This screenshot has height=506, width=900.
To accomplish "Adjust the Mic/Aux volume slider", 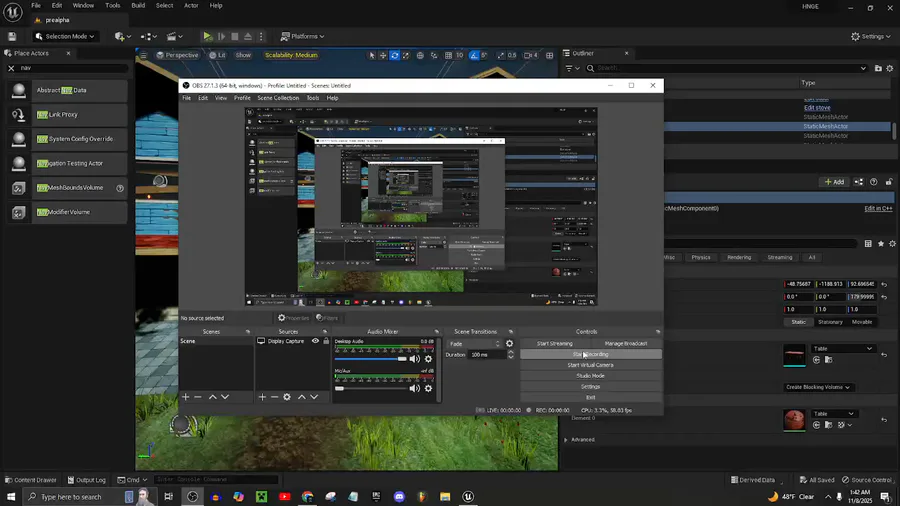I will pyautogui.click(x=371, y=388).
